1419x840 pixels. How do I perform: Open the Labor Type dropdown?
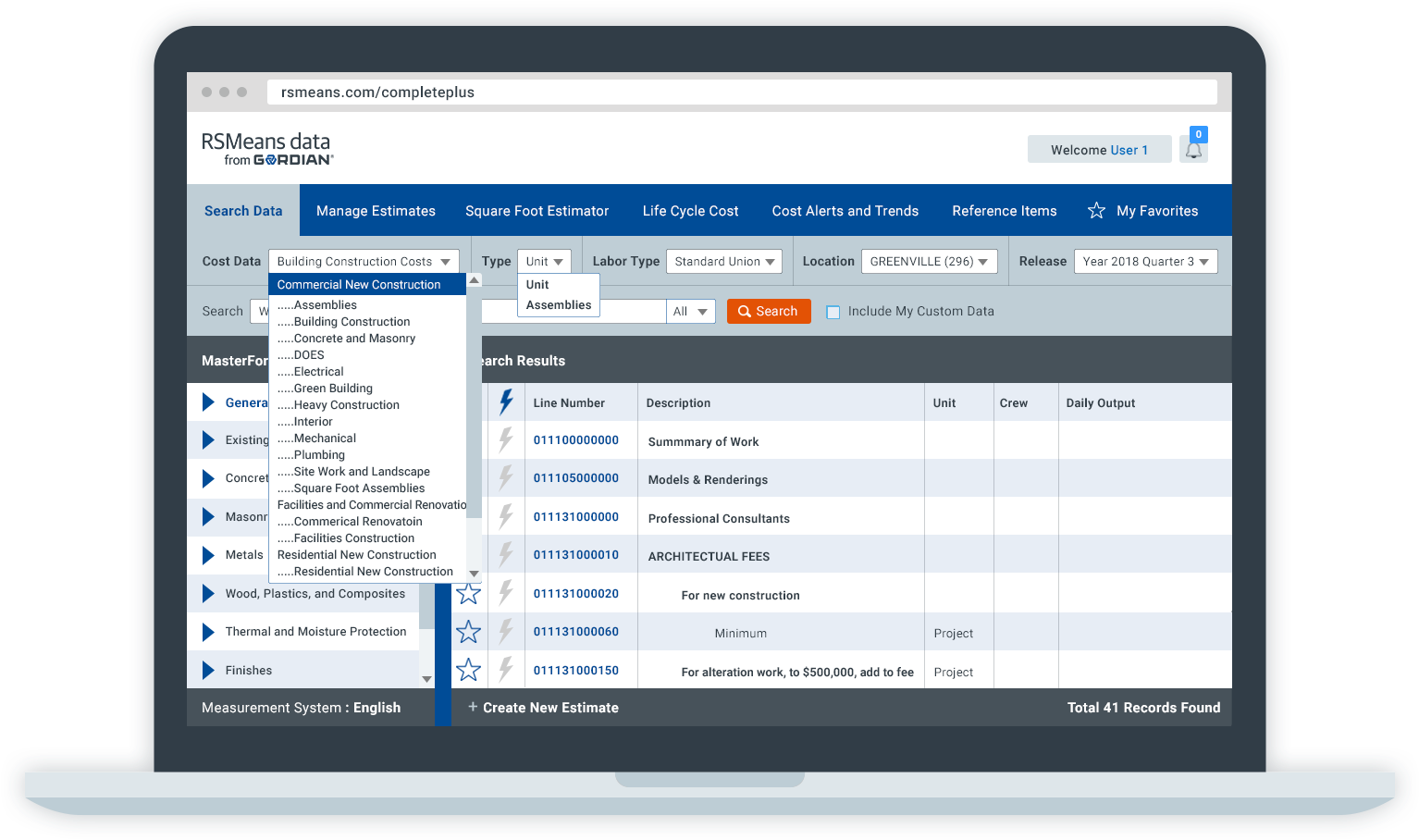coord(724,262)
